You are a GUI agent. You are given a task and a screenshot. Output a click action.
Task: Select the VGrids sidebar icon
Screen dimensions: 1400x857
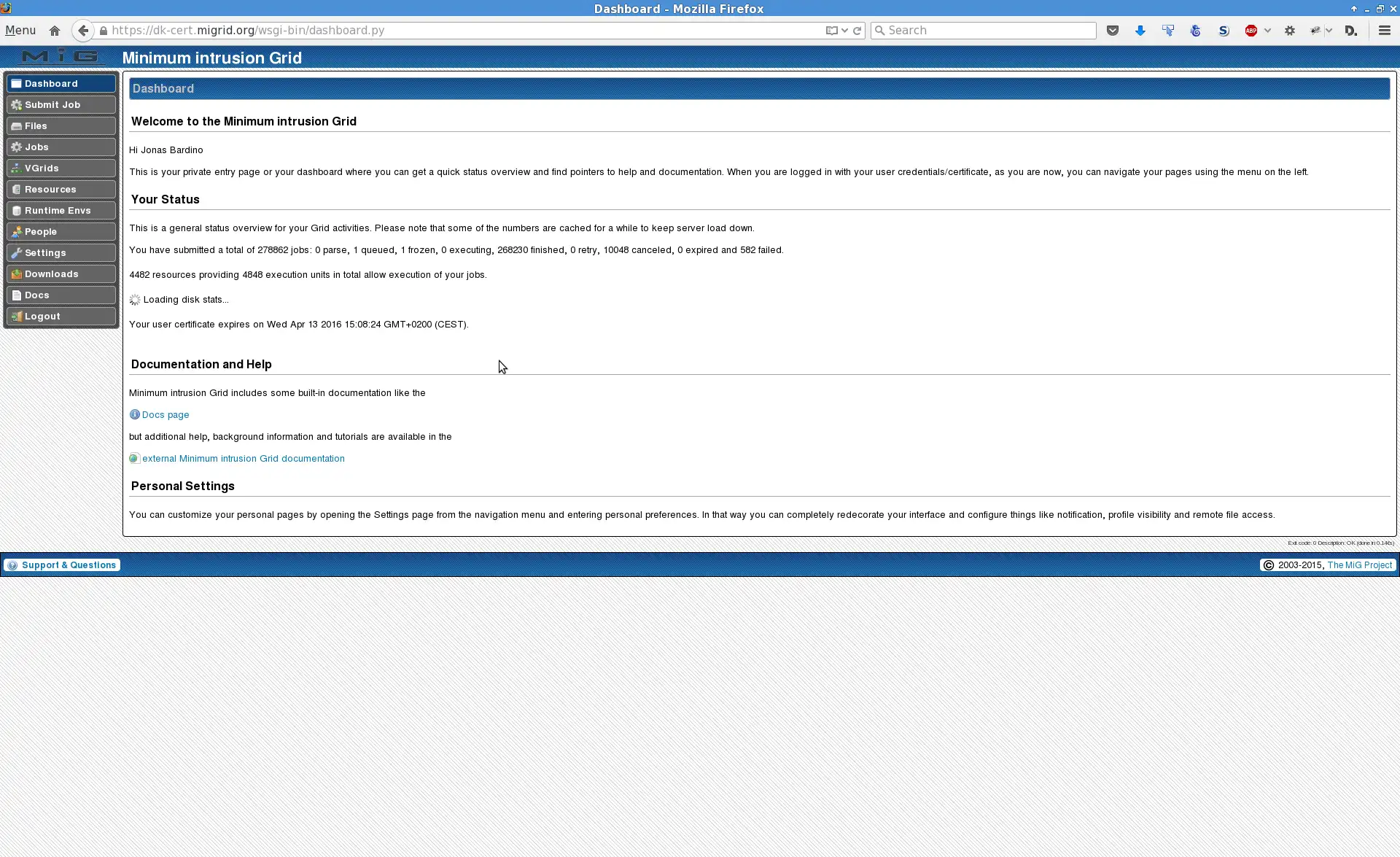pyautogui.click(x=15, y=168)
